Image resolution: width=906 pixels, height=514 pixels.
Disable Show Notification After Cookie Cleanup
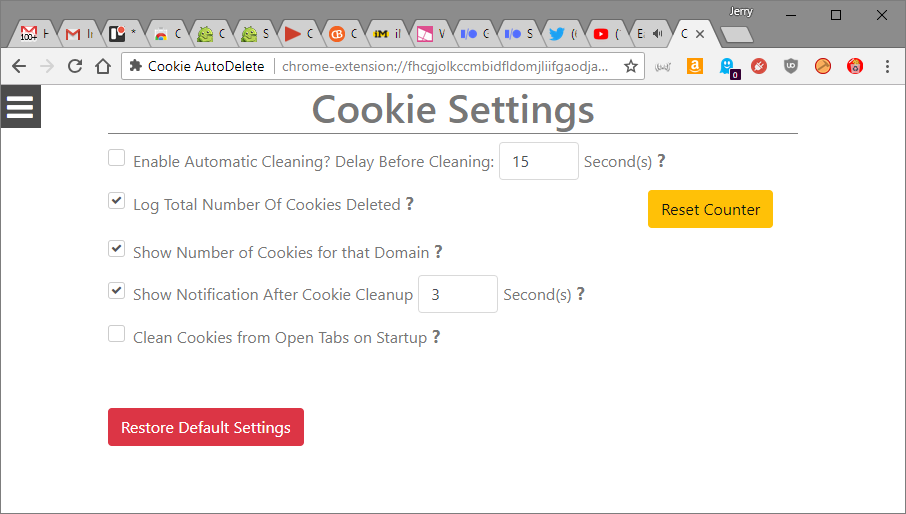(117, 291)
